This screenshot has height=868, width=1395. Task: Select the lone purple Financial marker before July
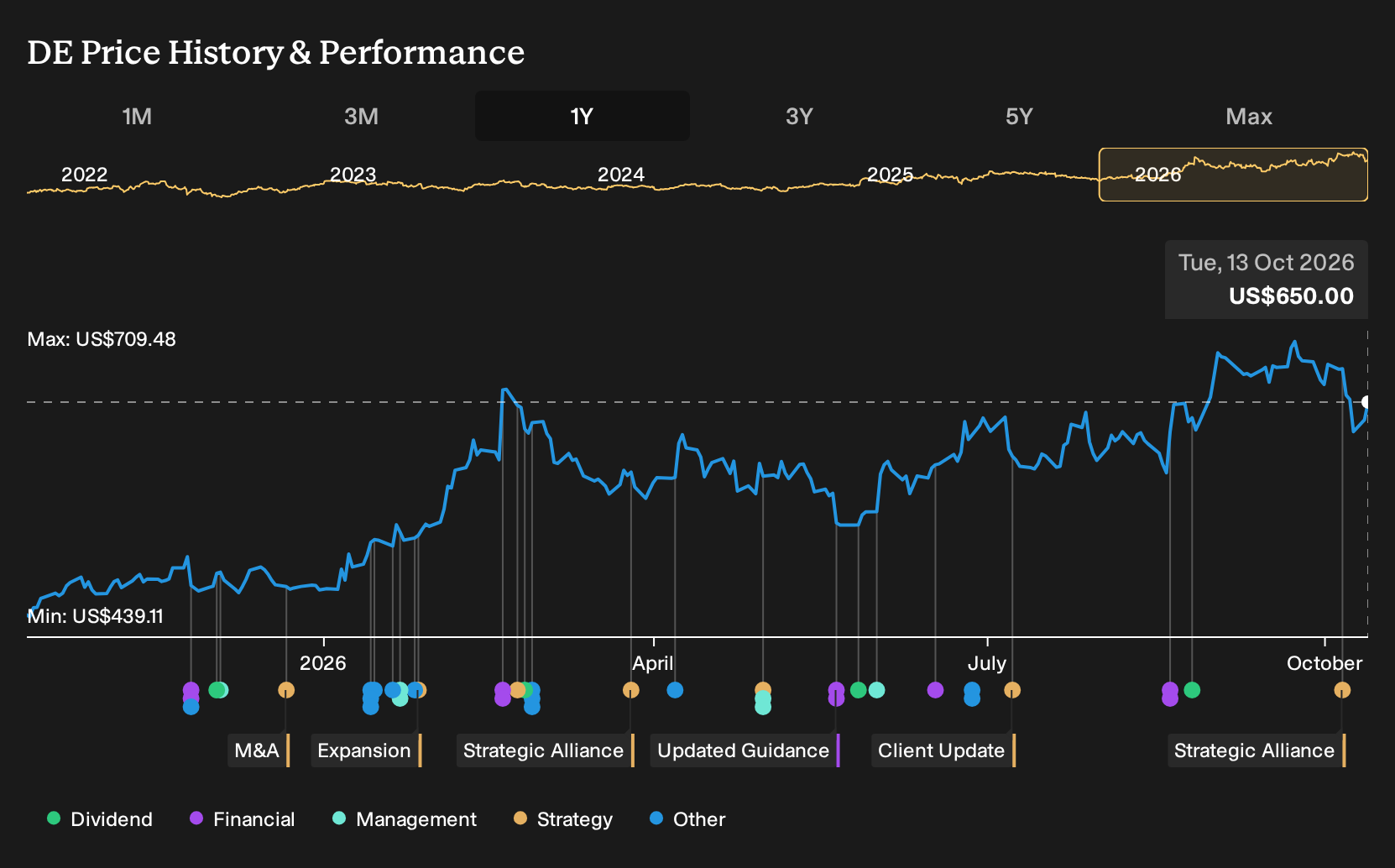(x=935, y=690)
